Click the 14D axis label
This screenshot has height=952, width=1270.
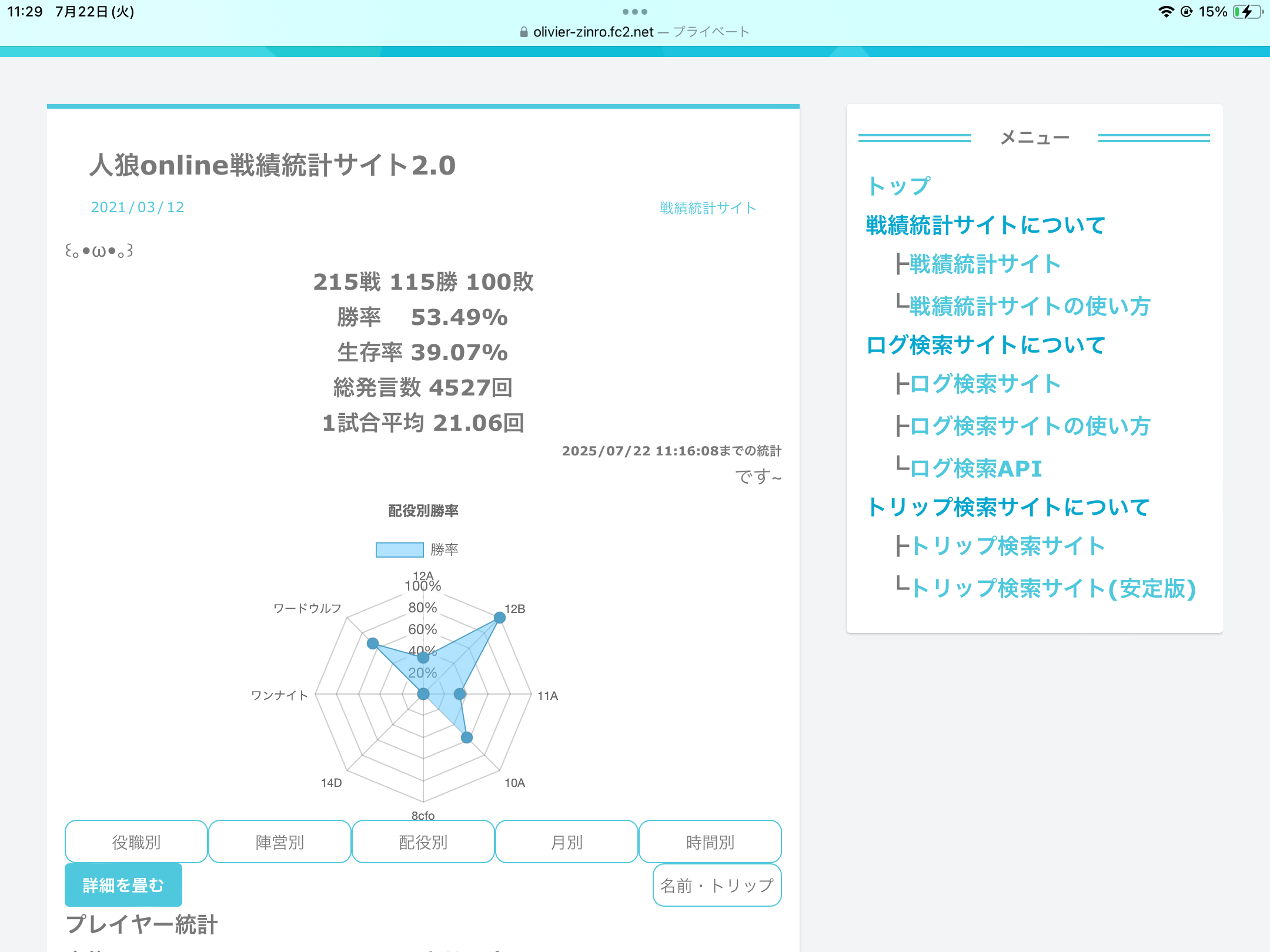(332, 783)
